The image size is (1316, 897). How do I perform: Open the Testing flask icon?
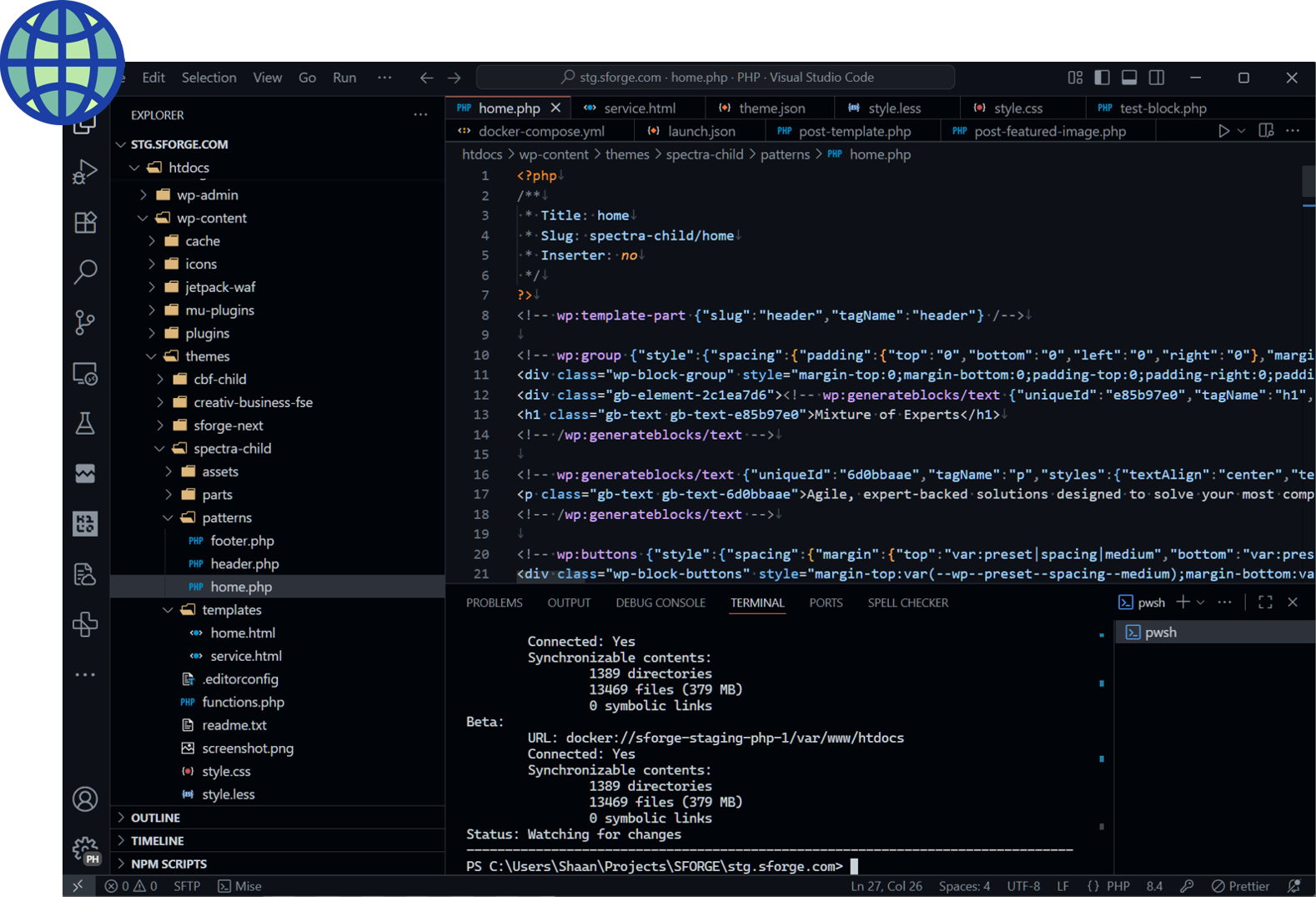(85, 423)
